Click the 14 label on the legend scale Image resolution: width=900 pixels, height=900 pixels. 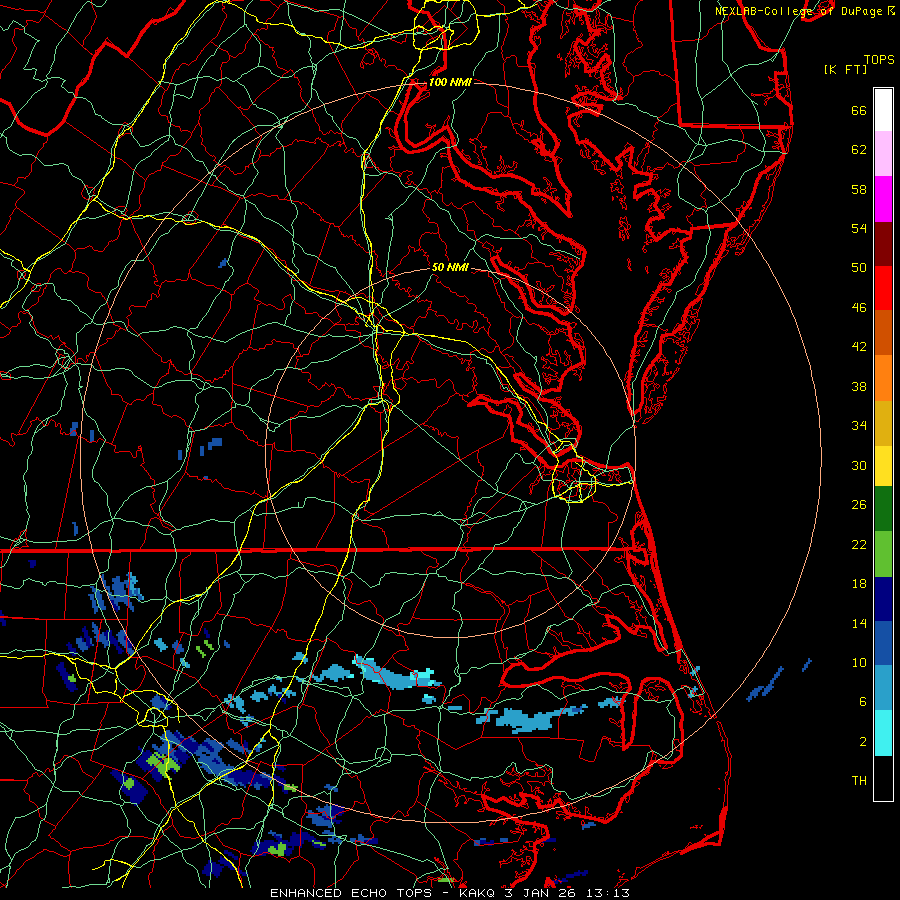859,623
